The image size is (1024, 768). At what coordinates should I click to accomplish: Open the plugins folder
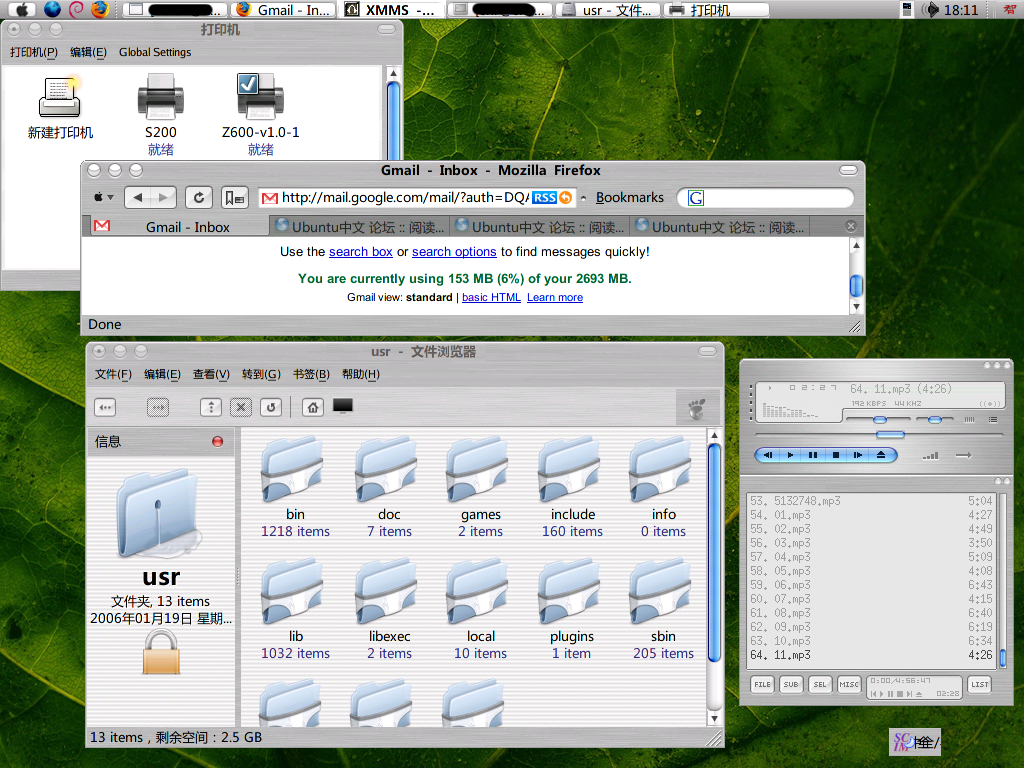(x=571, y=592)
